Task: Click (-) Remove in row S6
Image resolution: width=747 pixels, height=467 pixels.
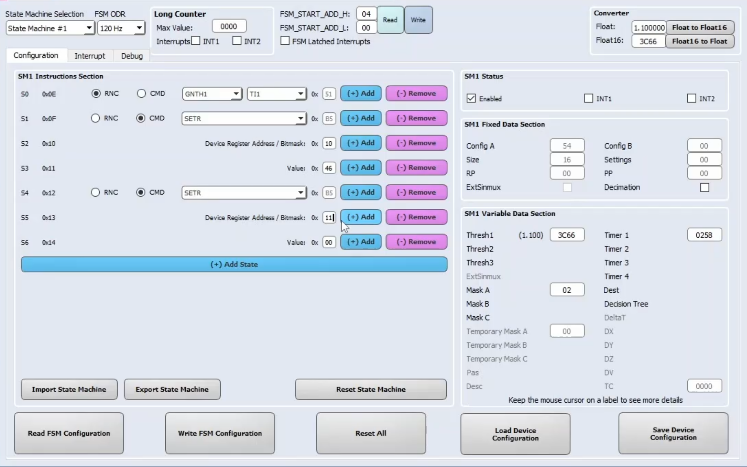Action: tap(416, 242)
